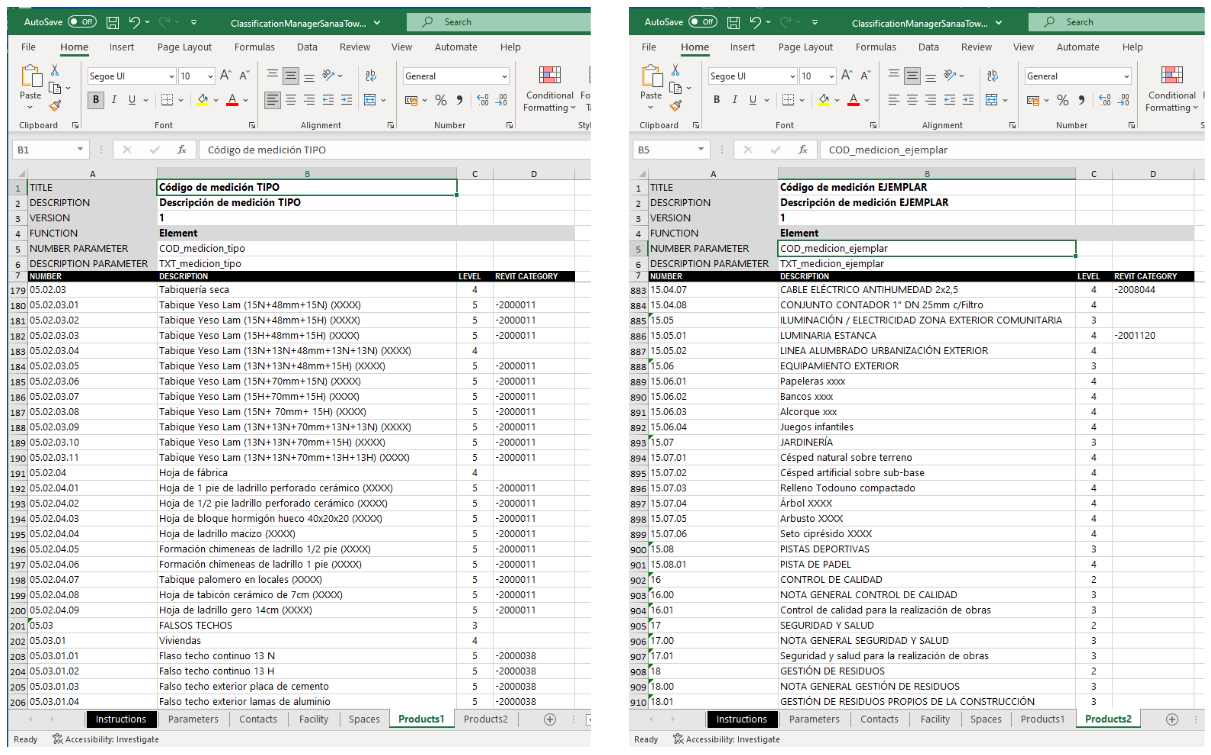Open File menu in left Excel window
The width and height of the screenshot is (1211, 755).
28,47
